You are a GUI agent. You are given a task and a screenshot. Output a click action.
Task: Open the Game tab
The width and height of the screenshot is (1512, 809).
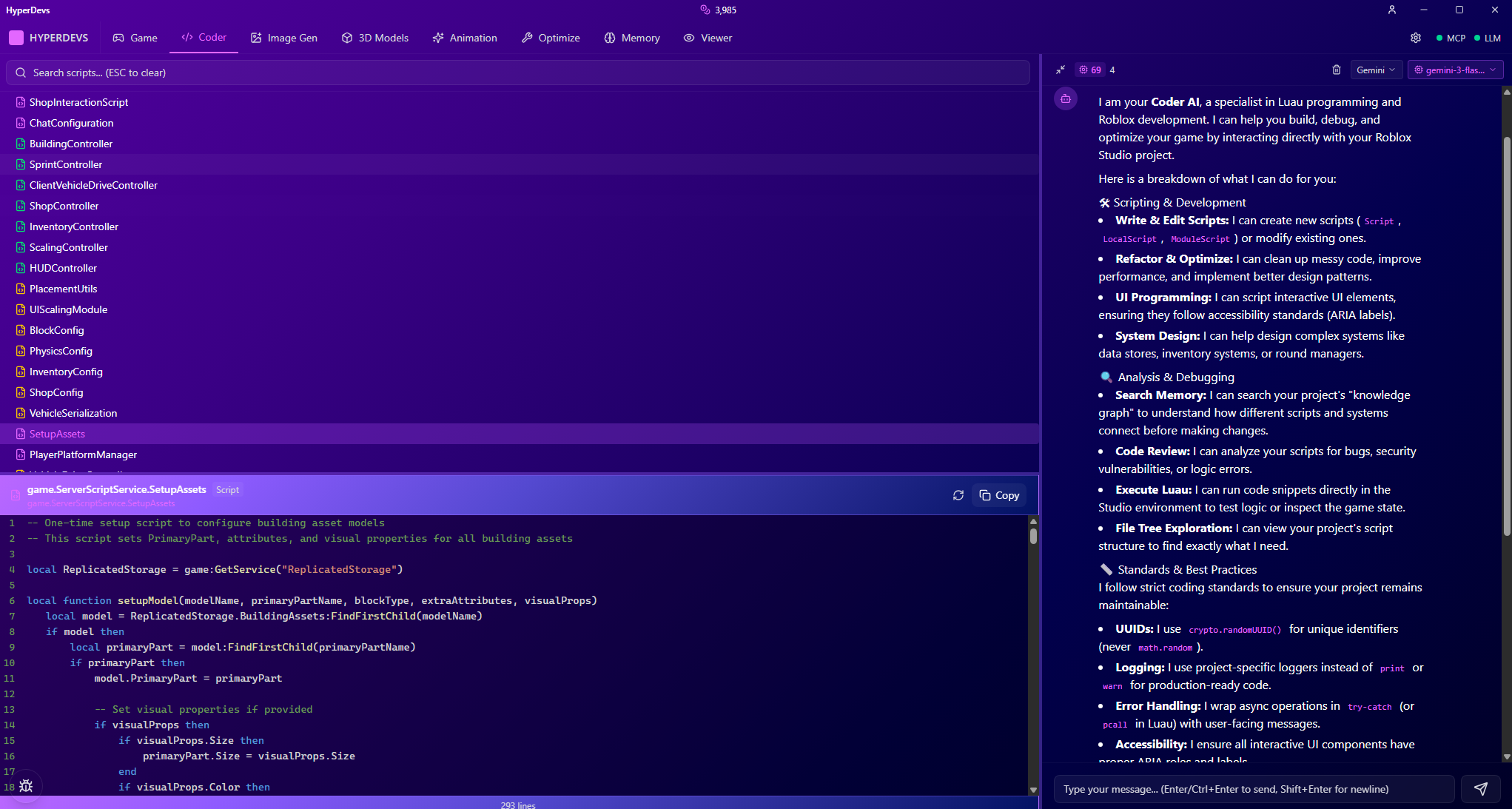click(x=135, y=38)
